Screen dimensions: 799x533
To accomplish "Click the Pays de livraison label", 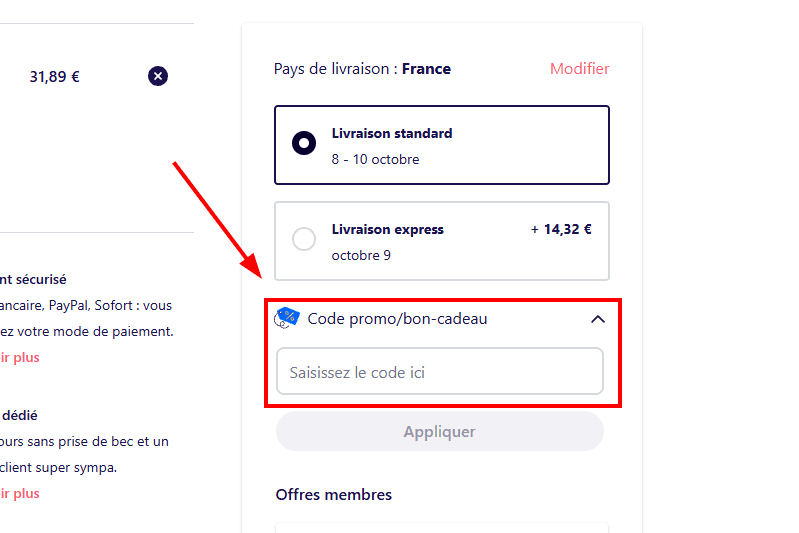I will tap(332, 69).
